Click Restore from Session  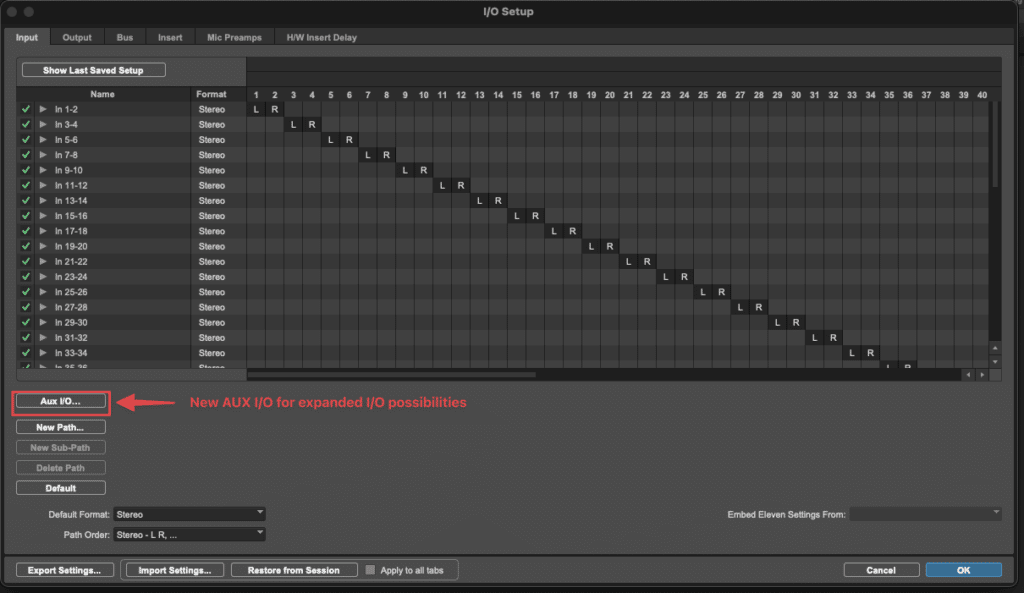pos(293,570)
